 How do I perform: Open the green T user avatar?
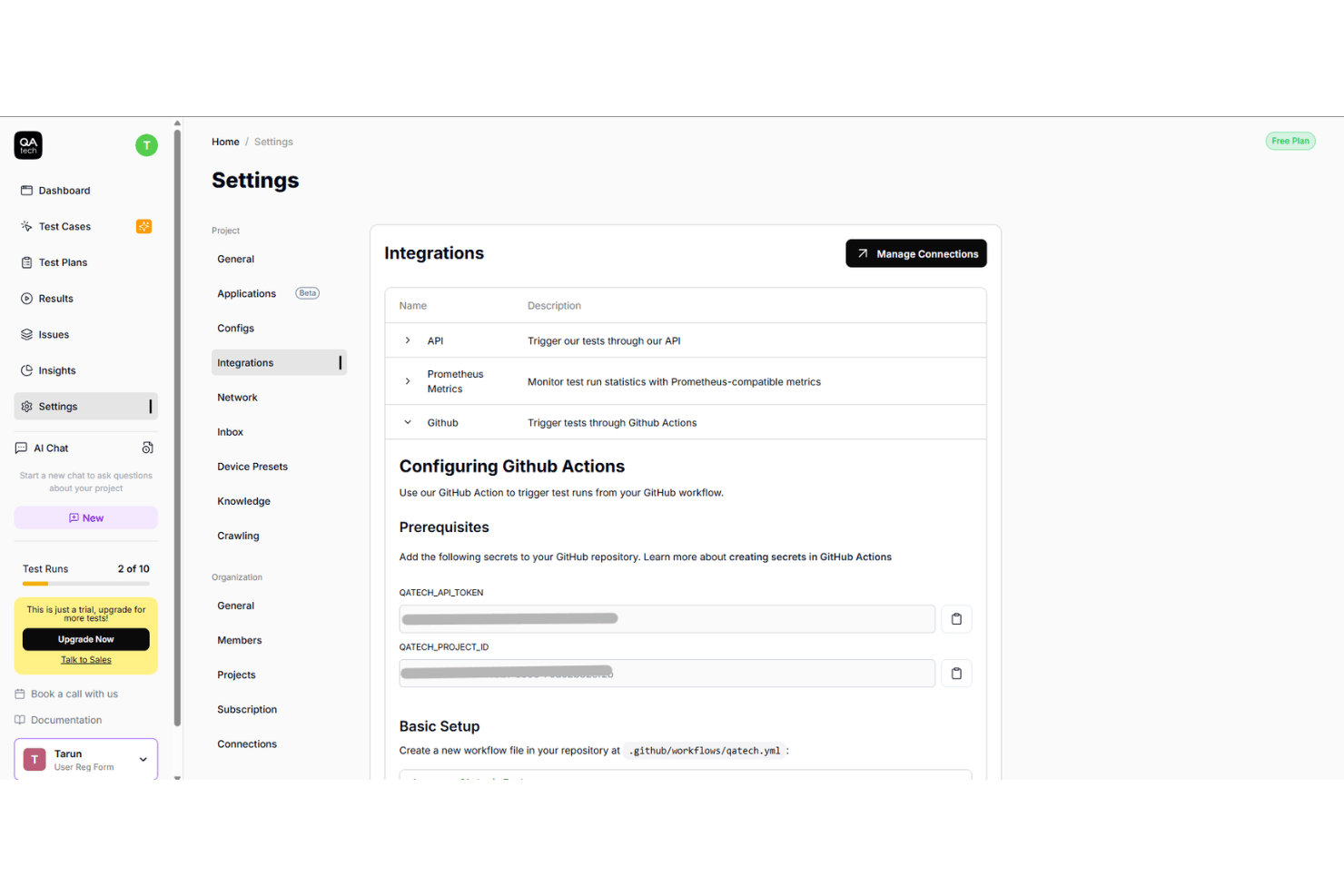[146, 145]
